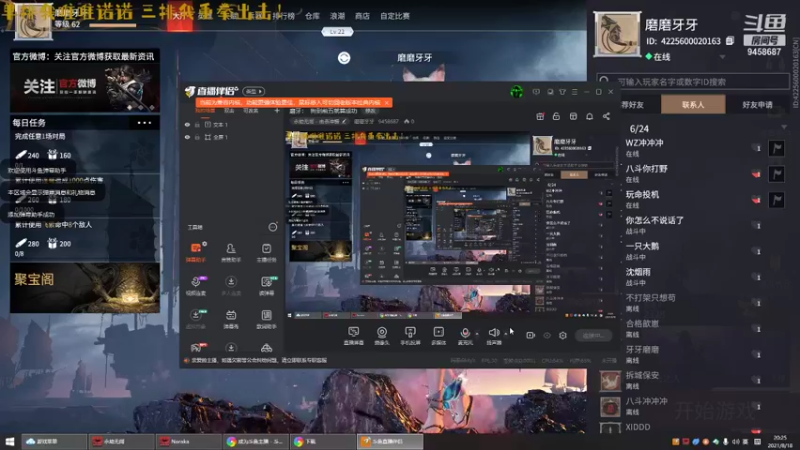The height and width of the screenshot is (450, 800).
Task: Add a new scene with the plus button
Action: [277, 111]
